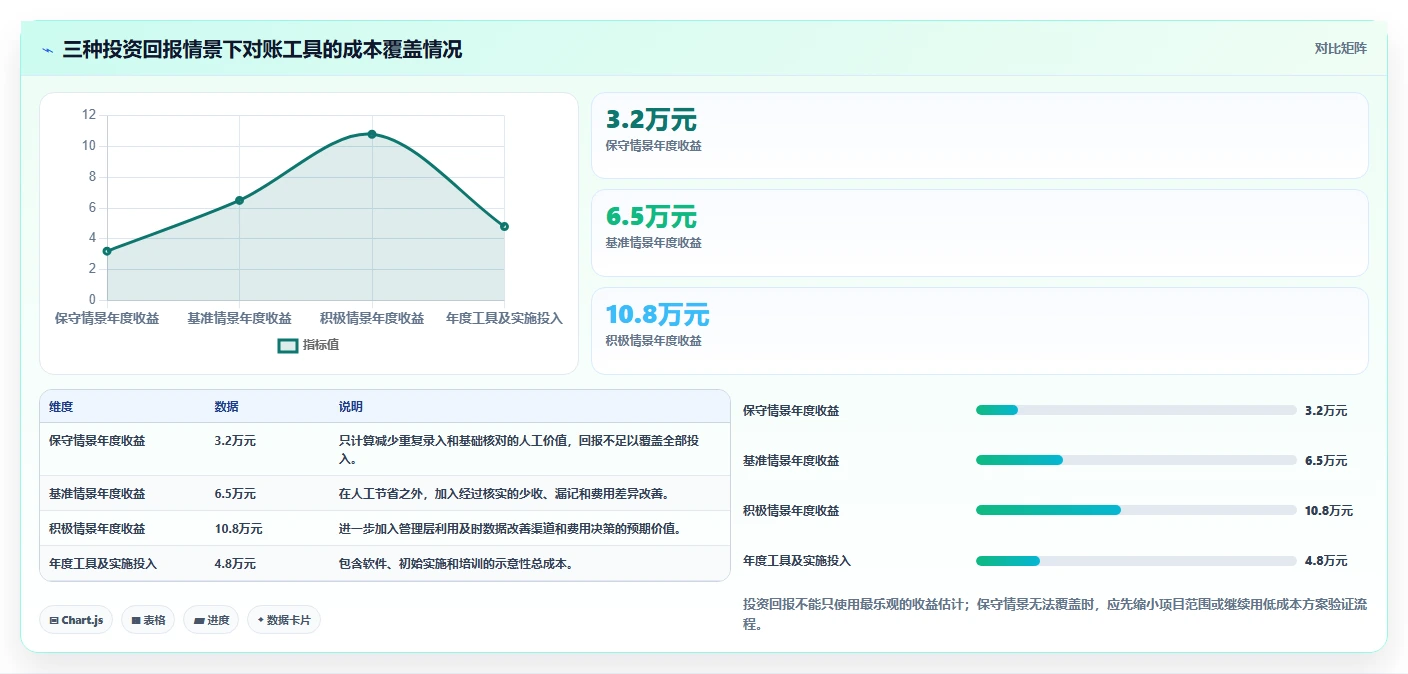The image size is (1408, 674).
Task: Click the title 三种投资回报情景下对账工具的成本覆盖情况
Action: [x=262, y=49]
